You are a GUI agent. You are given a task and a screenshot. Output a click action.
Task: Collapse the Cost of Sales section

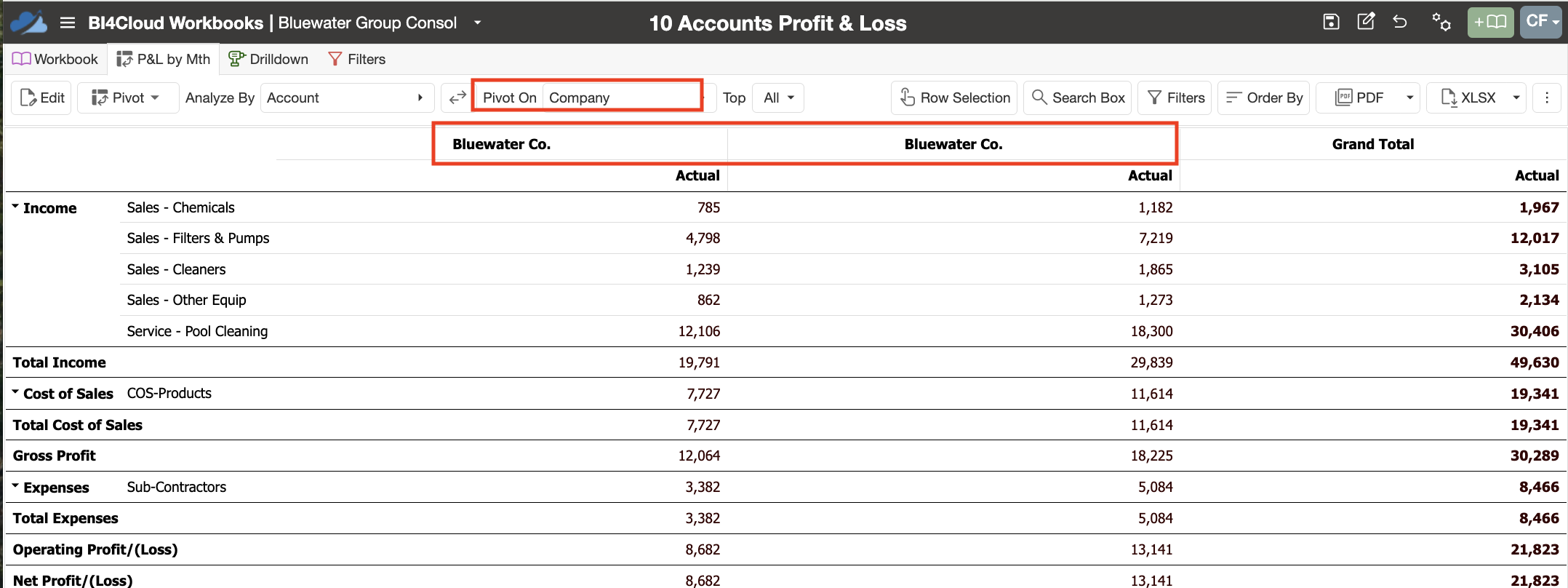[15, 392]
